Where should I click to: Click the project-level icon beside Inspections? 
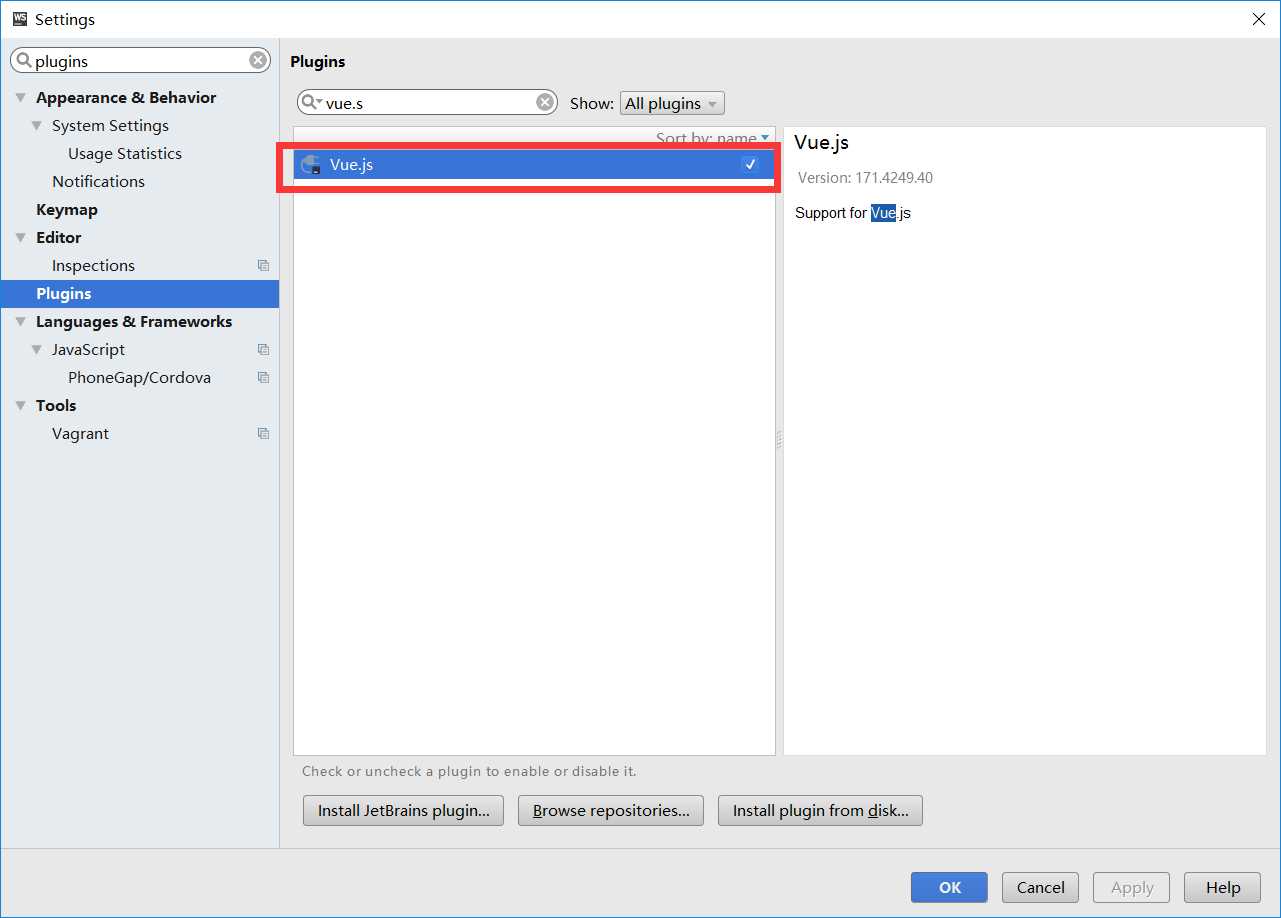click(263, 266)
